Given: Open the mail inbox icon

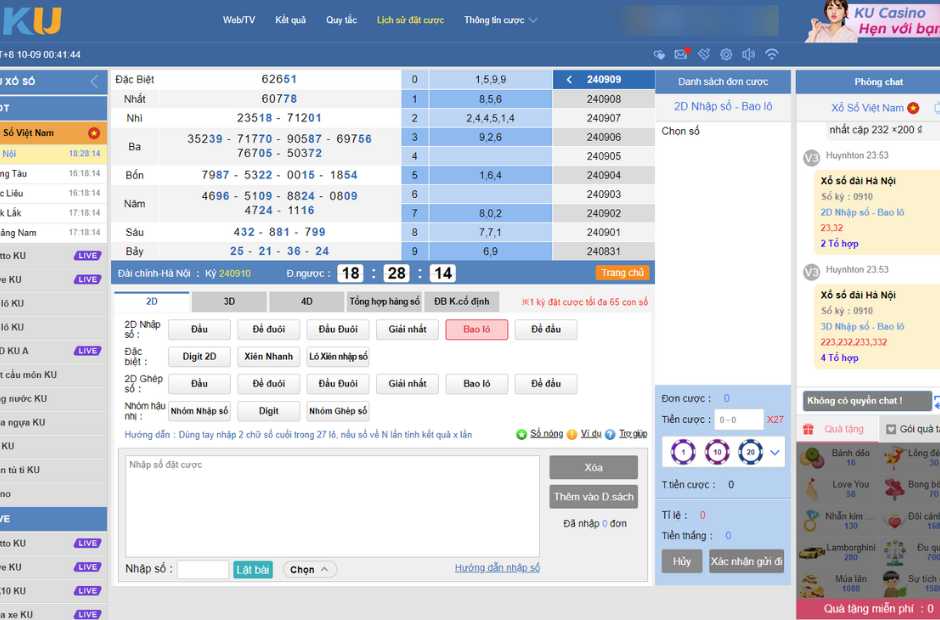Looking at the screenshot, I should [681, 55].
